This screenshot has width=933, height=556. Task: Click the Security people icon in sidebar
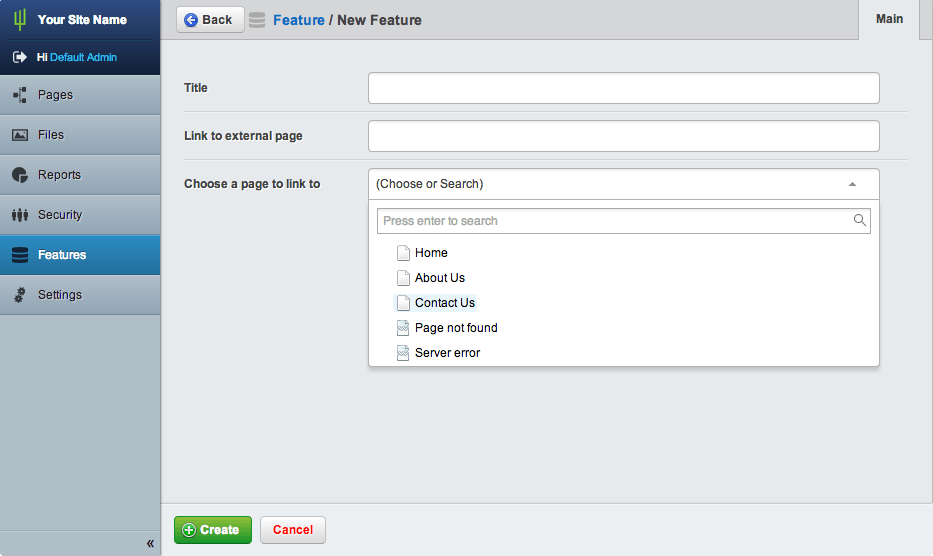[x=19, y=215]
